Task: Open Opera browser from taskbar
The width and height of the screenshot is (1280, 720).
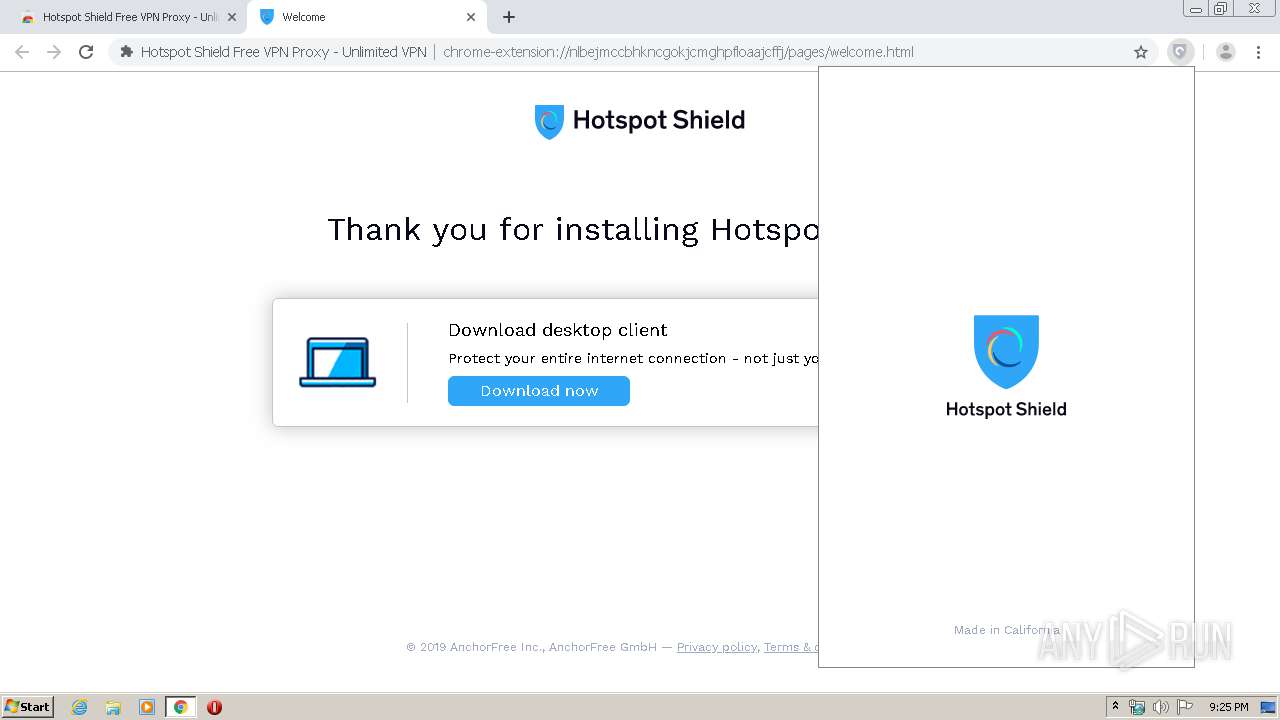Action: 214,707
